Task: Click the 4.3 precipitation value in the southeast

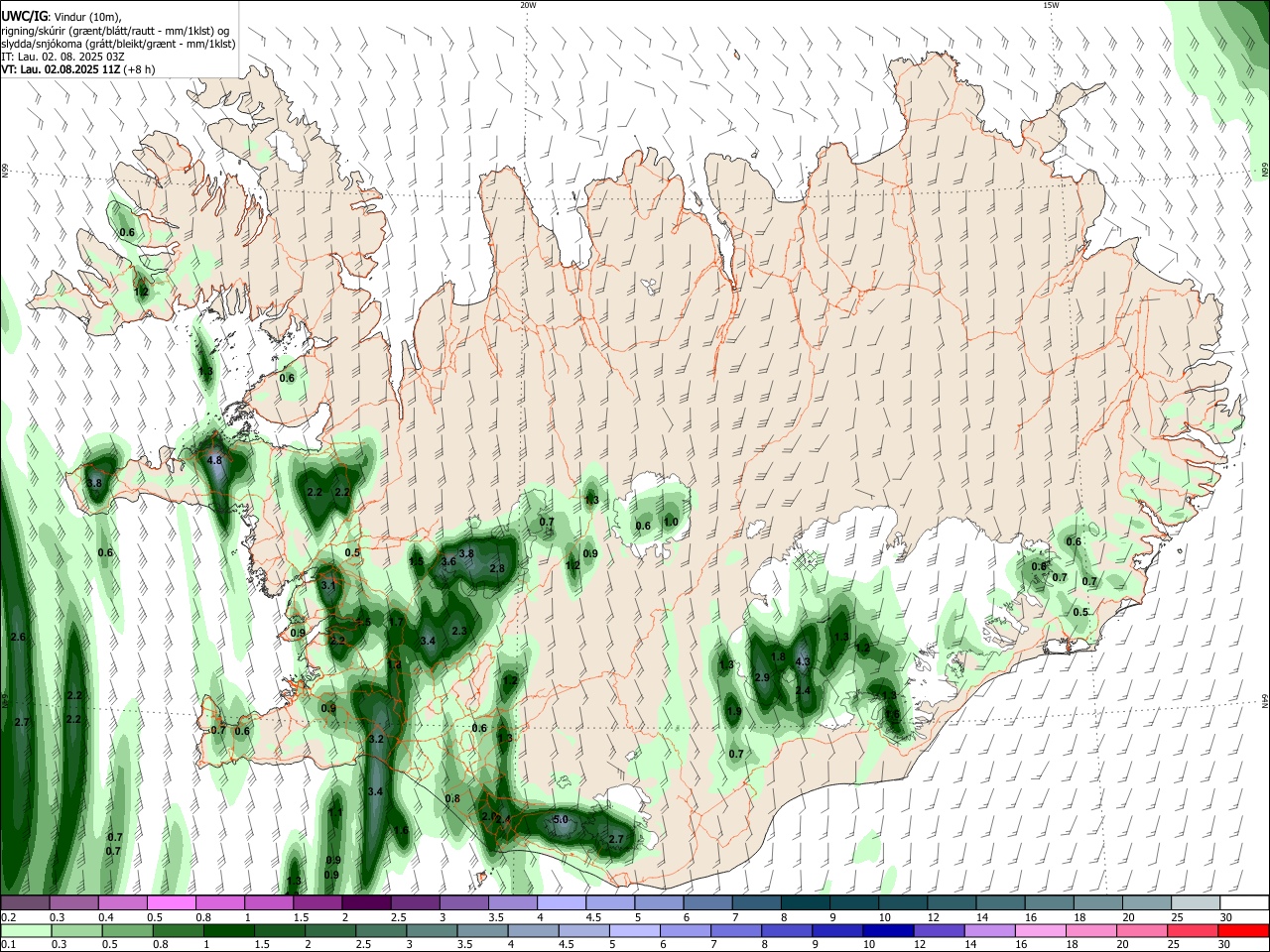Action: click(x=804, y=662)
